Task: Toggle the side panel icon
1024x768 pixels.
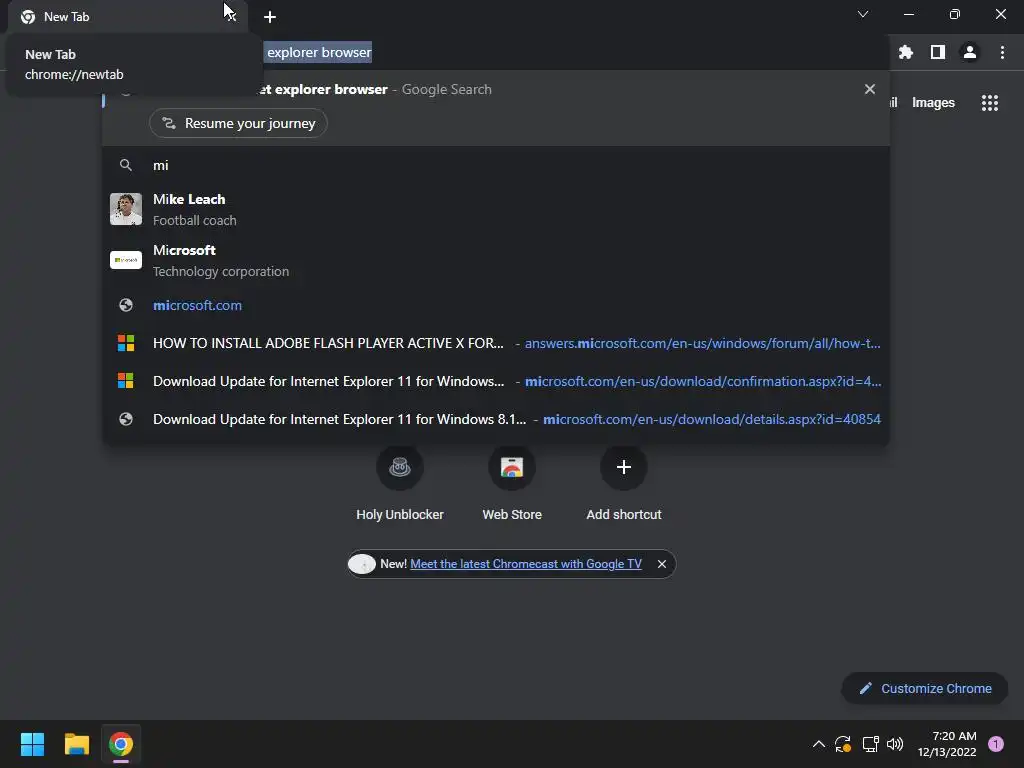Action: click(937, 52)
